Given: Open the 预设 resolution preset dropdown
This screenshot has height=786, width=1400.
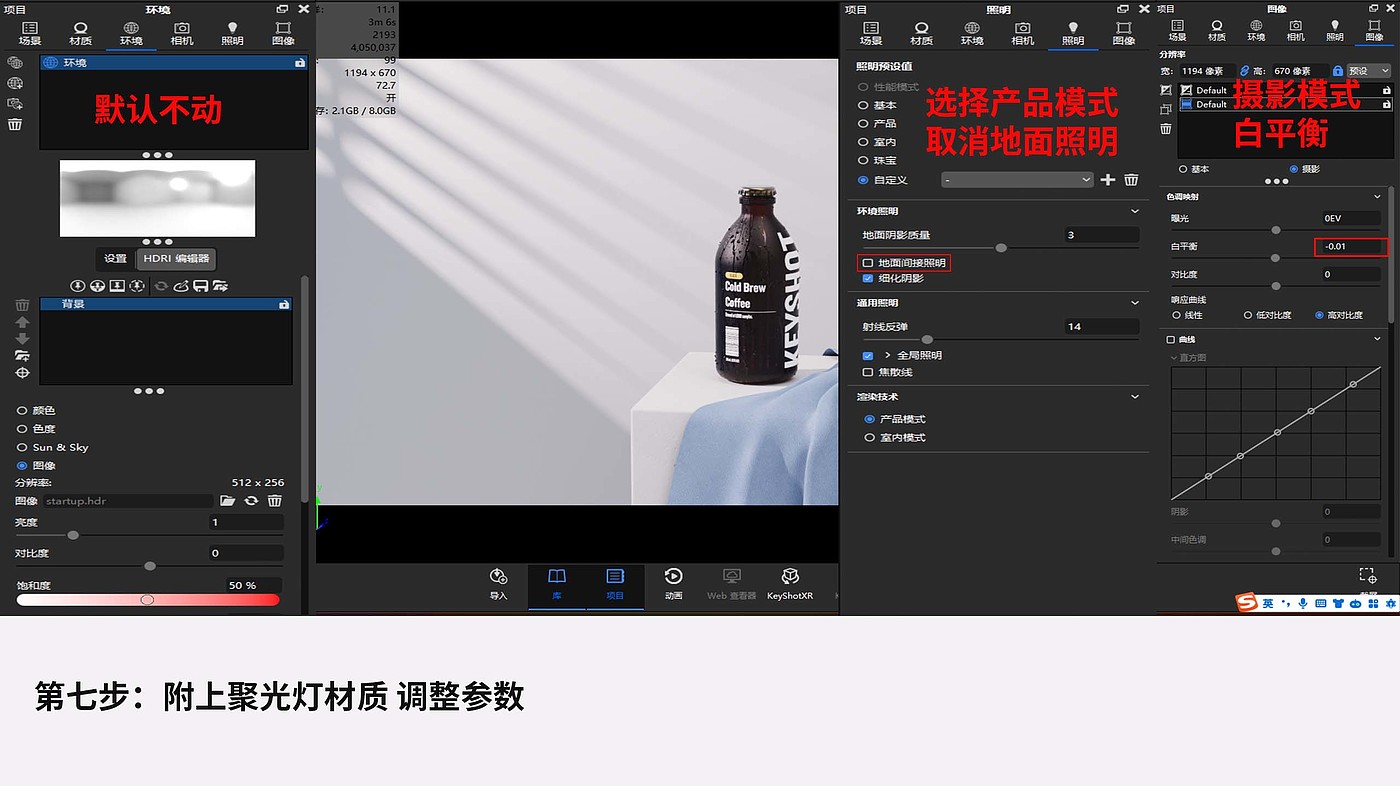Looking at the screenshot, I should pyautogui.click(x=1369, y=71).
